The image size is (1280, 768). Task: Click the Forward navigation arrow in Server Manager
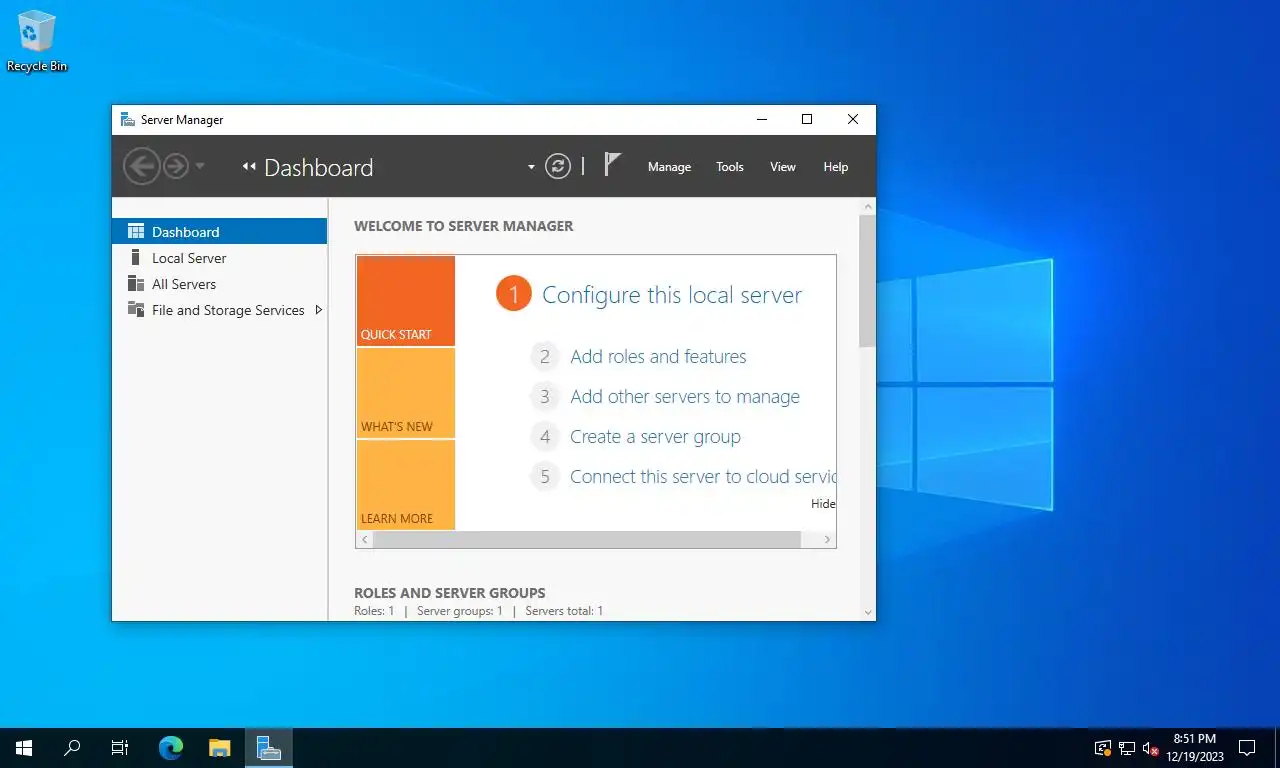click(x=176, y=166)
